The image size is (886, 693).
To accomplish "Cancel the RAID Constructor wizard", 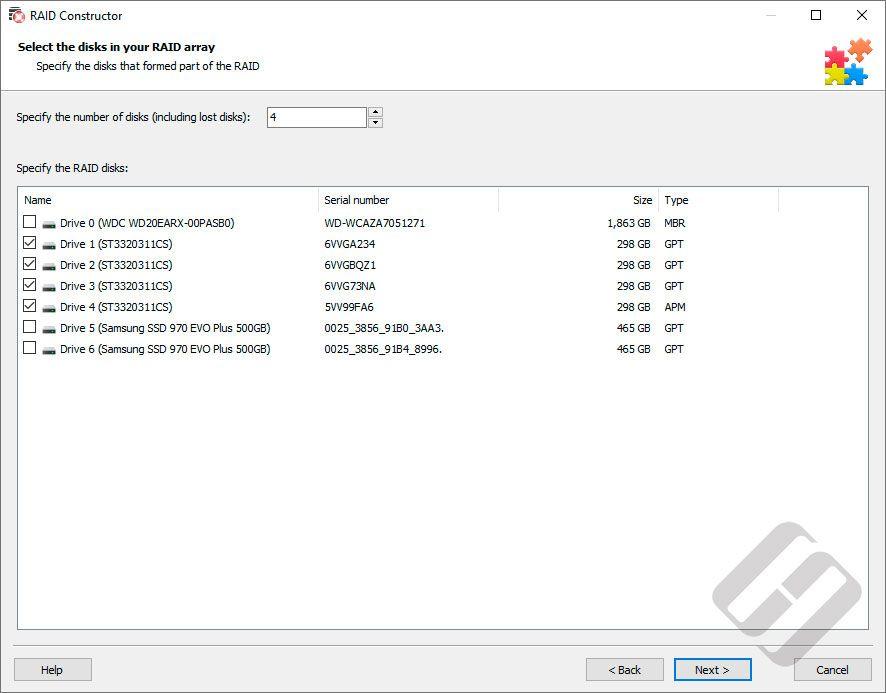I will click(x=832, y=670).
